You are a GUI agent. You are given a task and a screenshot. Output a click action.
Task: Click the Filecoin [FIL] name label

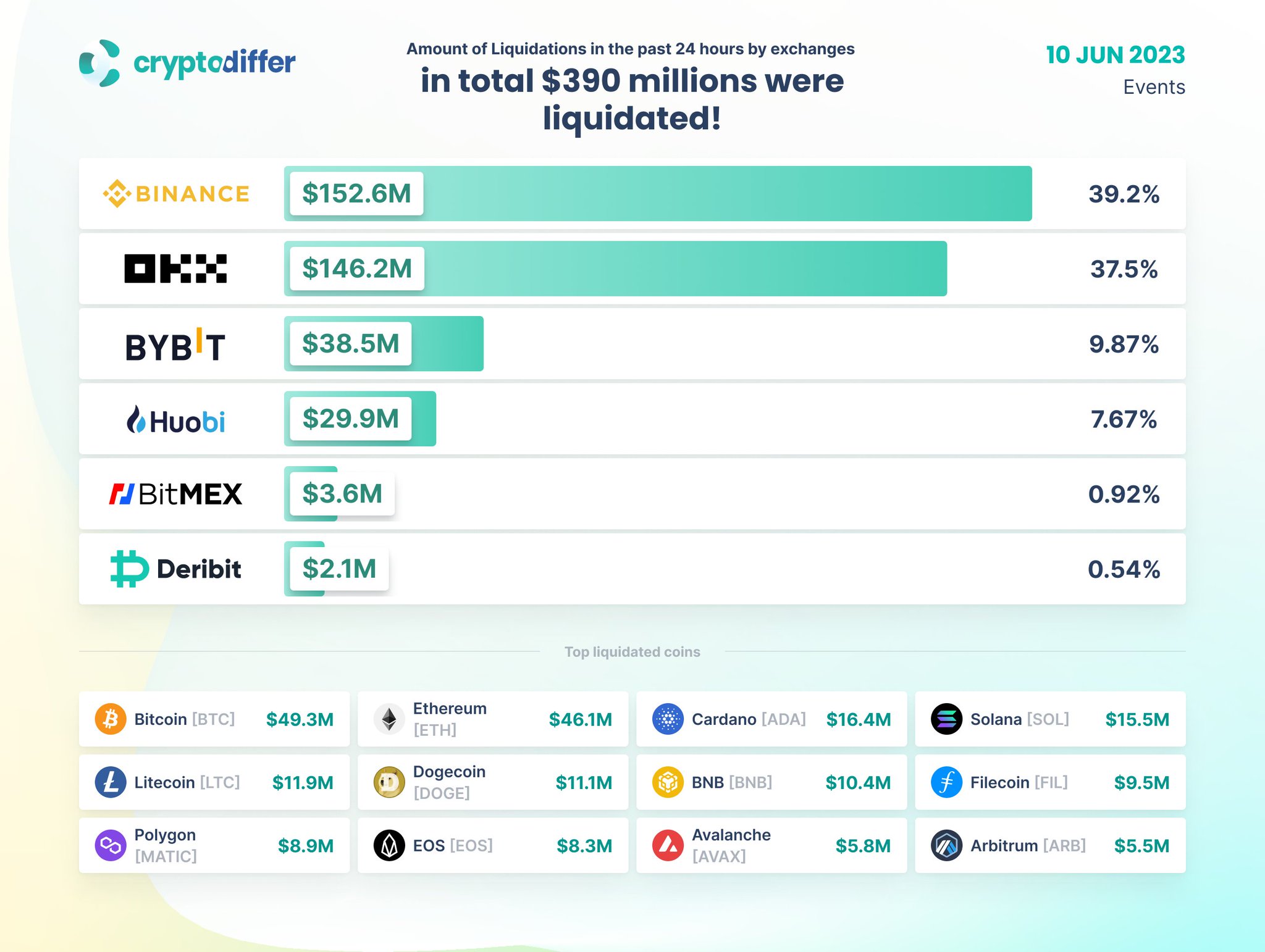click(x=1019, y=783)
